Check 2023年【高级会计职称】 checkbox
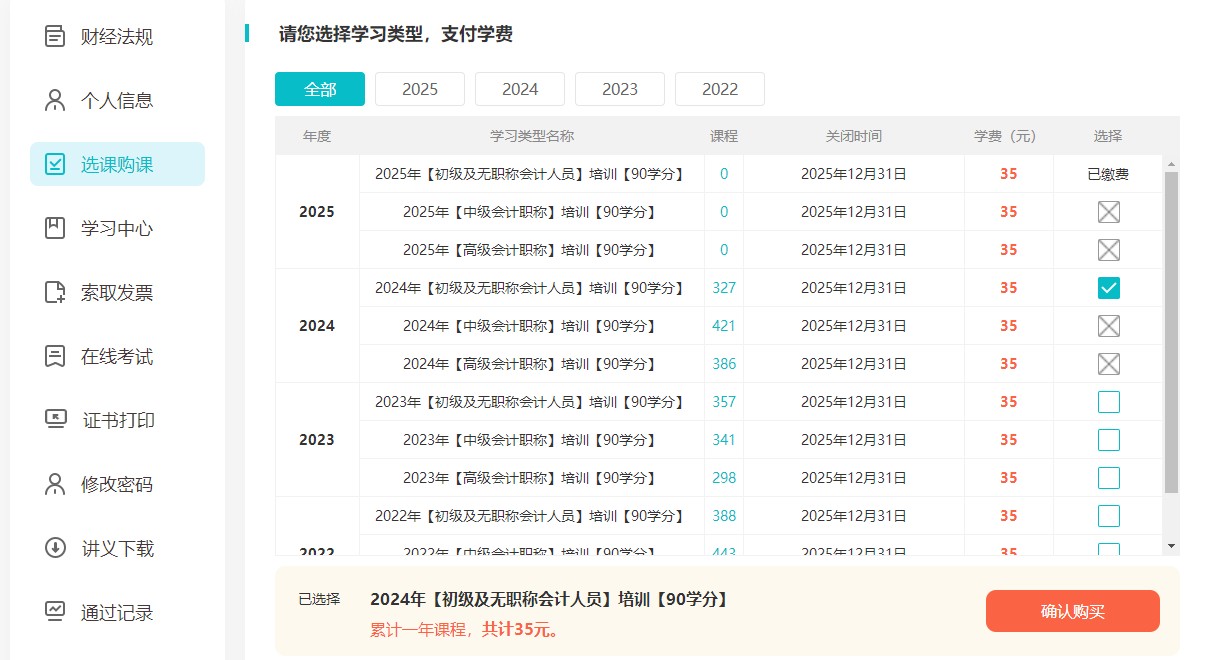 point(1108,478)
